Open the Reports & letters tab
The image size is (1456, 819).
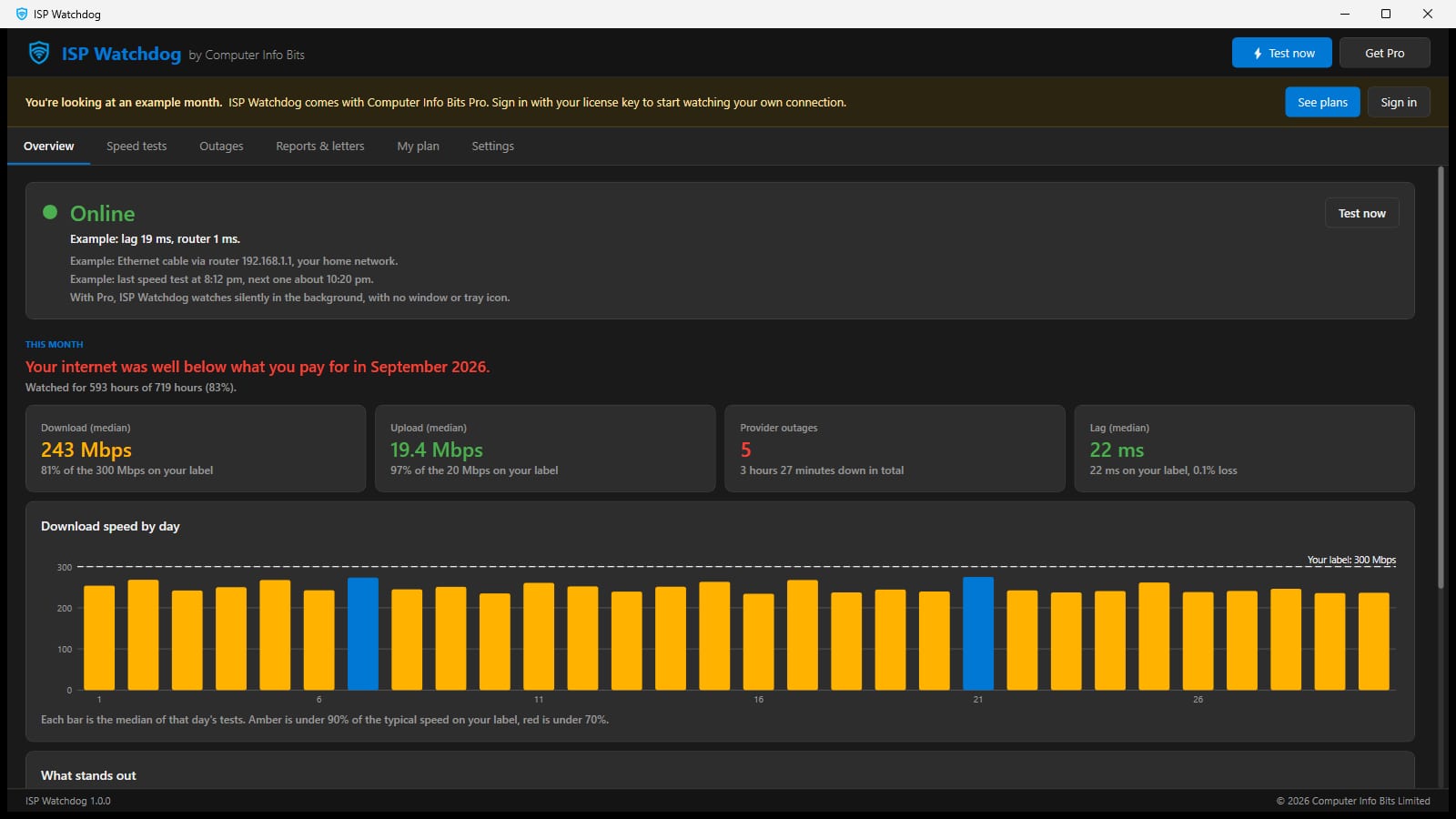320,146
